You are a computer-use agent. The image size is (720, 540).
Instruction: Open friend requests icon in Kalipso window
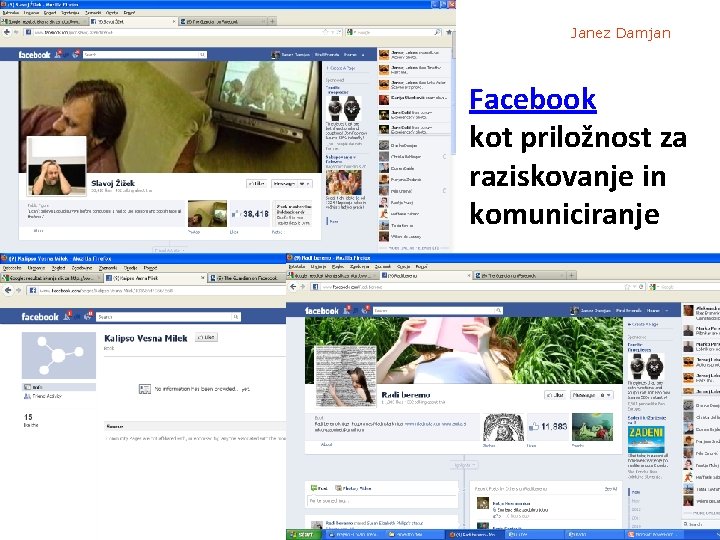(68, 316)
